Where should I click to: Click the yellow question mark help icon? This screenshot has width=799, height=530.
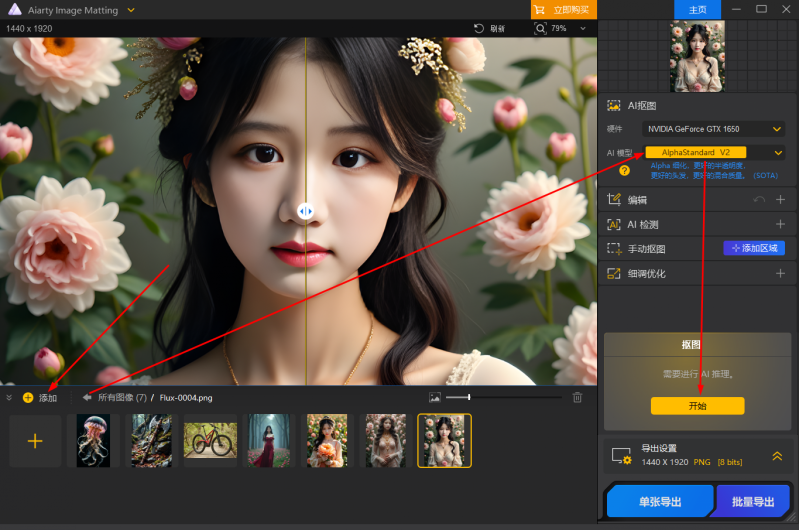point(624,171)
